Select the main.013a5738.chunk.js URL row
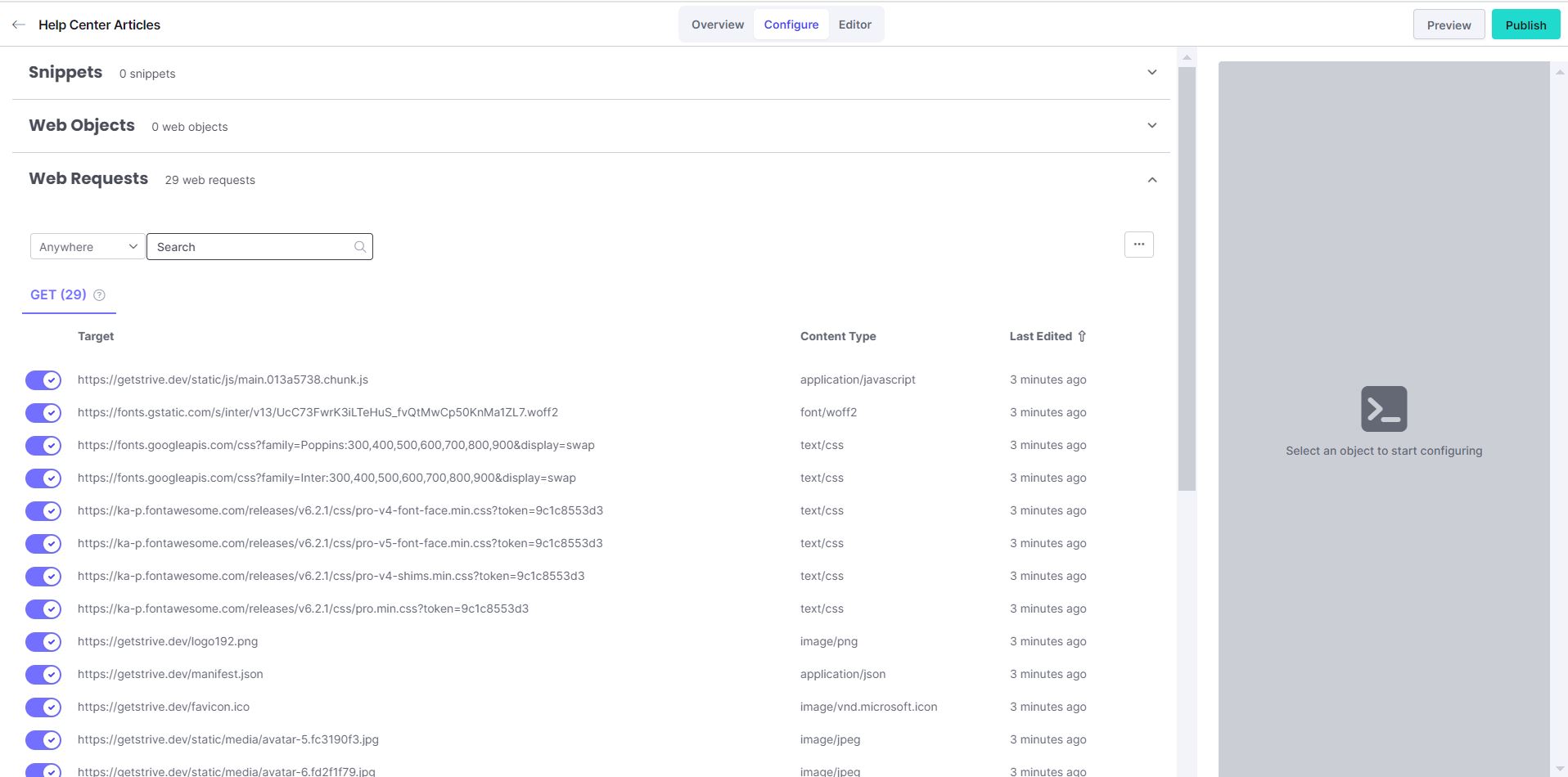 coord(223,380)
